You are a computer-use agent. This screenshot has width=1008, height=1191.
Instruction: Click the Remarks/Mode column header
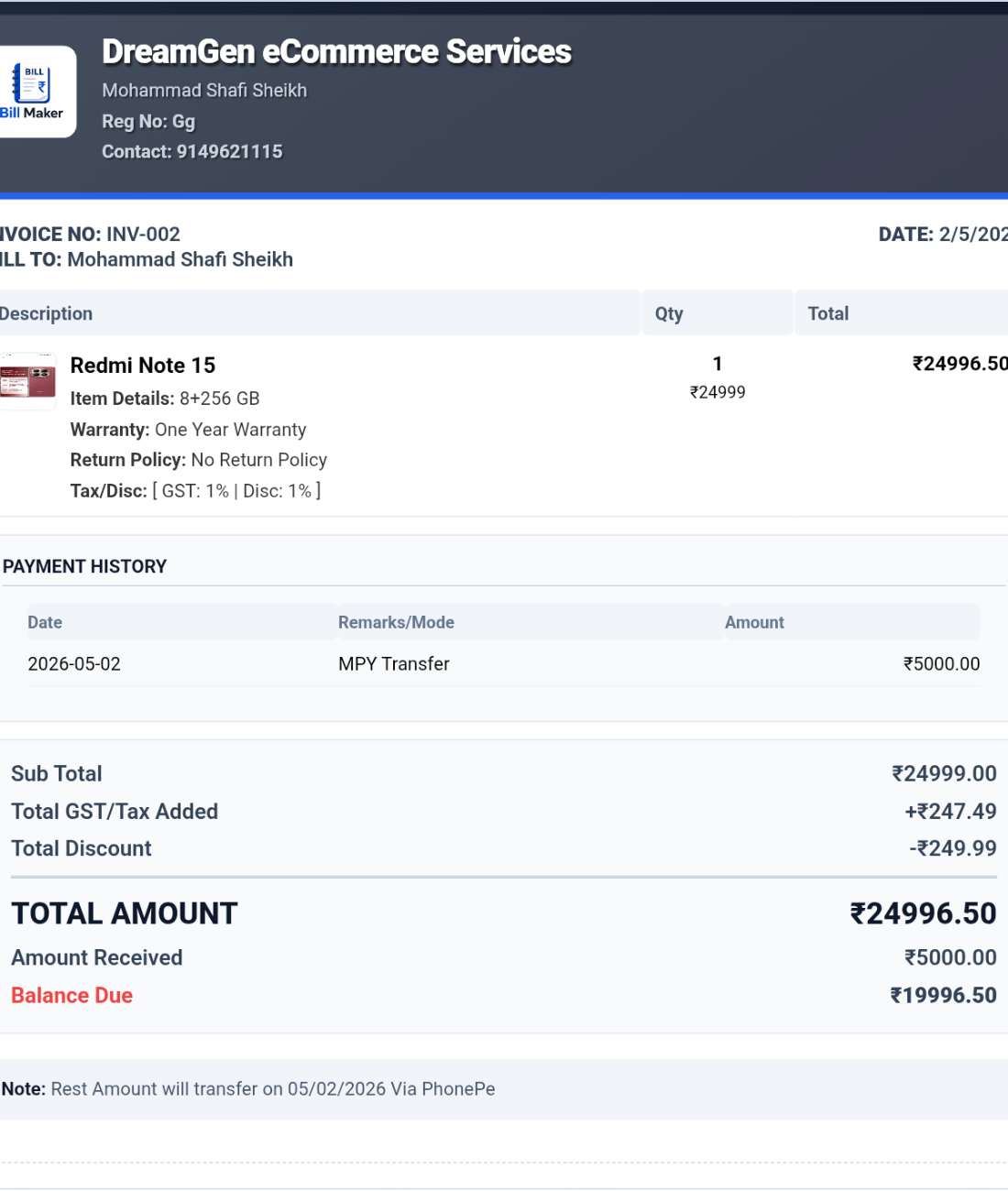tap(396, 623)
